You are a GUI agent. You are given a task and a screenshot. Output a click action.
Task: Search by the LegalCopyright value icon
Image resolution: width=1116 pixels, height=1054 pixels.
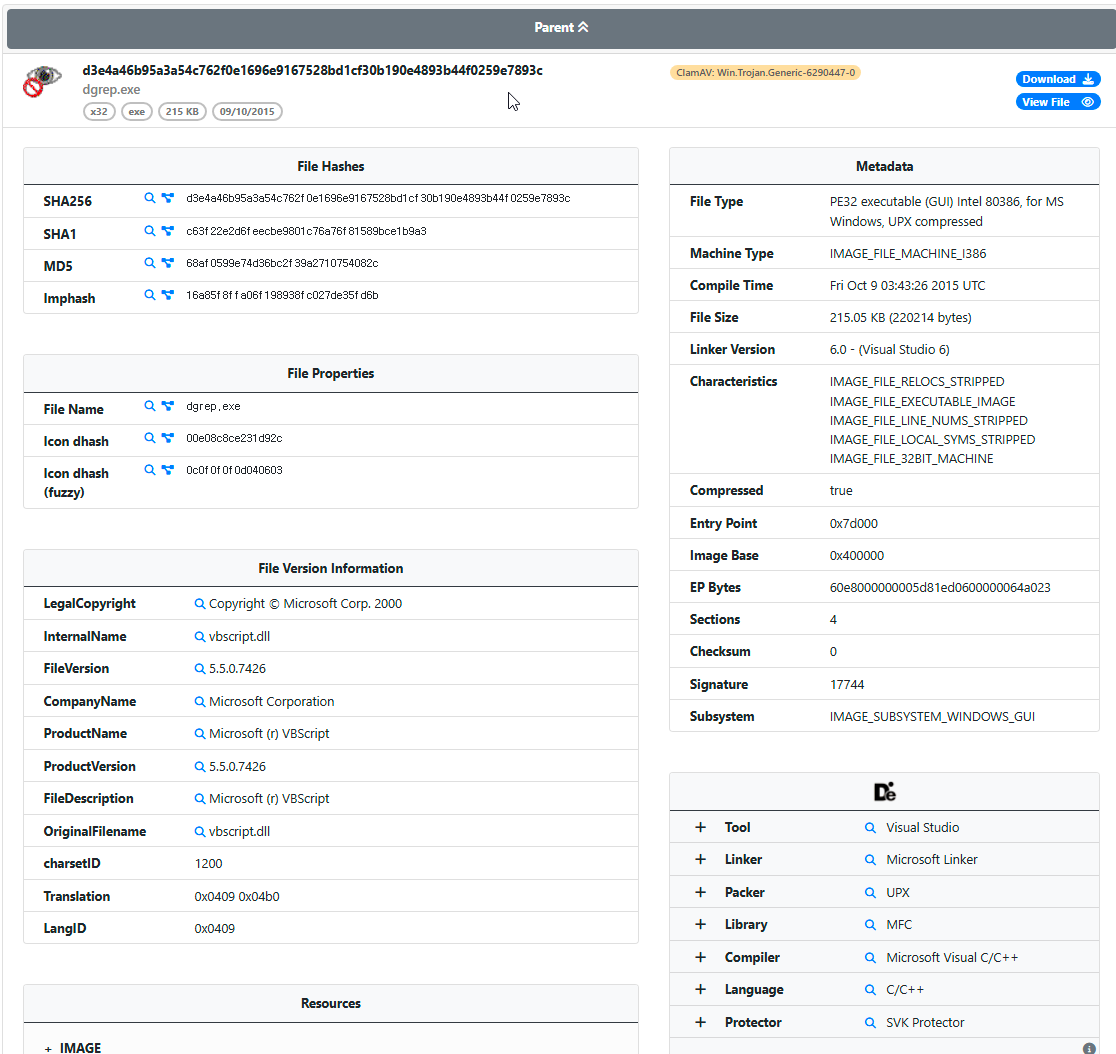point(200,604)
